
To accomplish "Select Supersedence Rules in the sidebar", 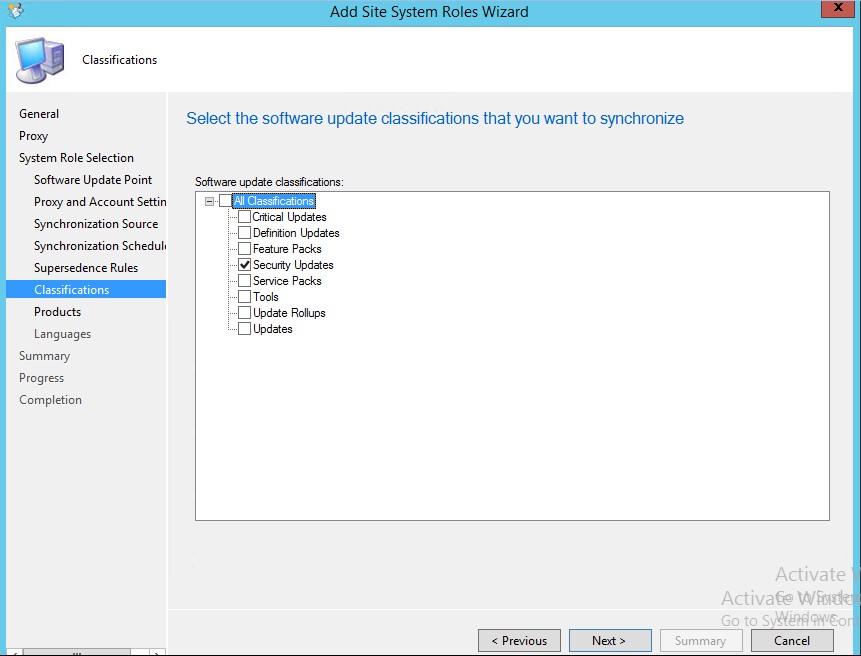I will pos(86,268).
